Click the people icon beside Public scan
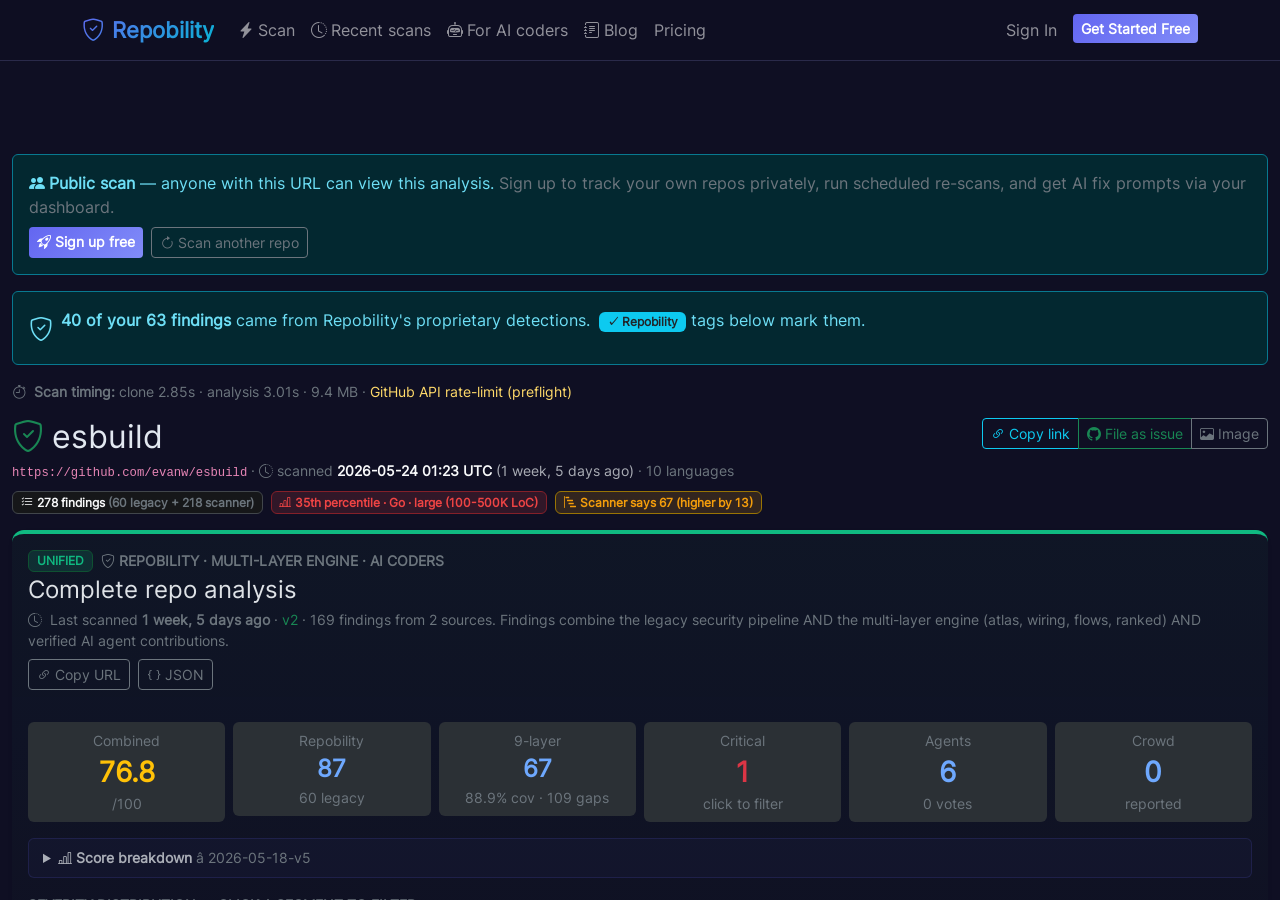The image size is (1280, 900). (37, 183)
